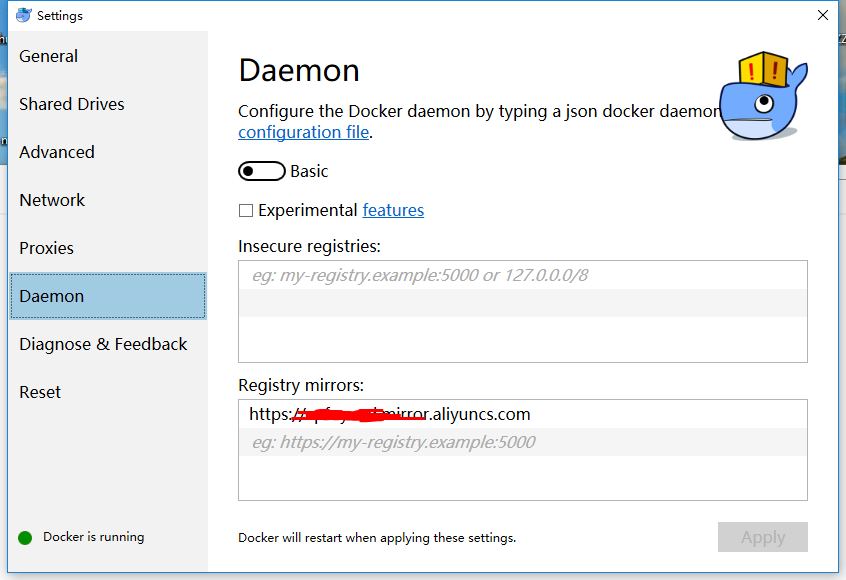
Task: Click the empty registry mirror placeholder row
Action: click(523, 442)
